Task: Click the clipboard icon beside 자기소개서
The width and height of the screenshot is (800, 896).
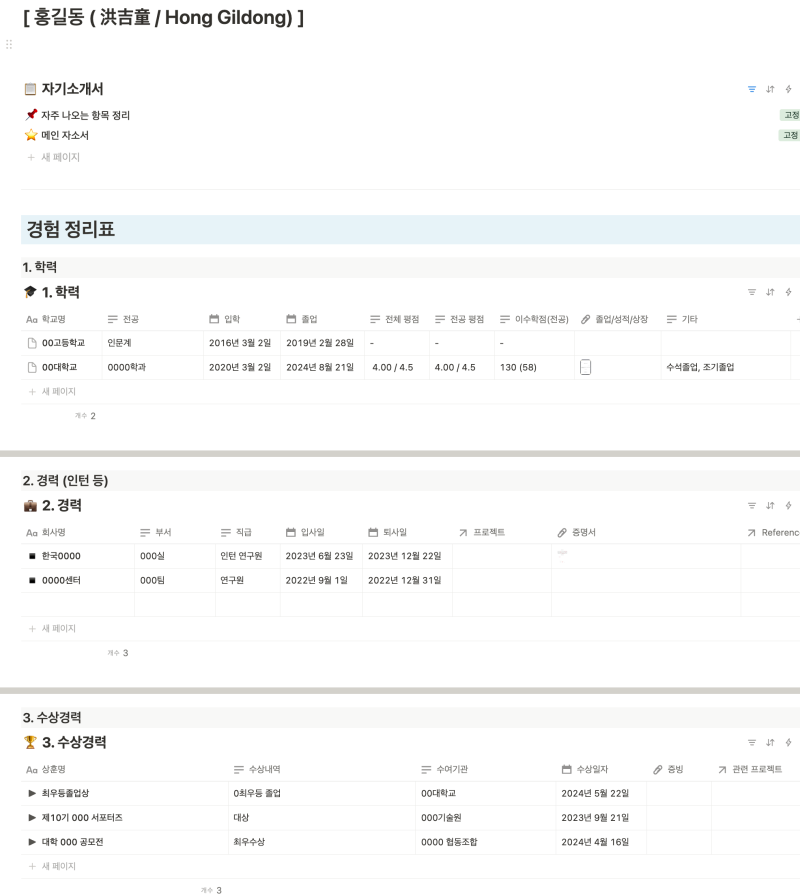Action: (x=30, y=89)
